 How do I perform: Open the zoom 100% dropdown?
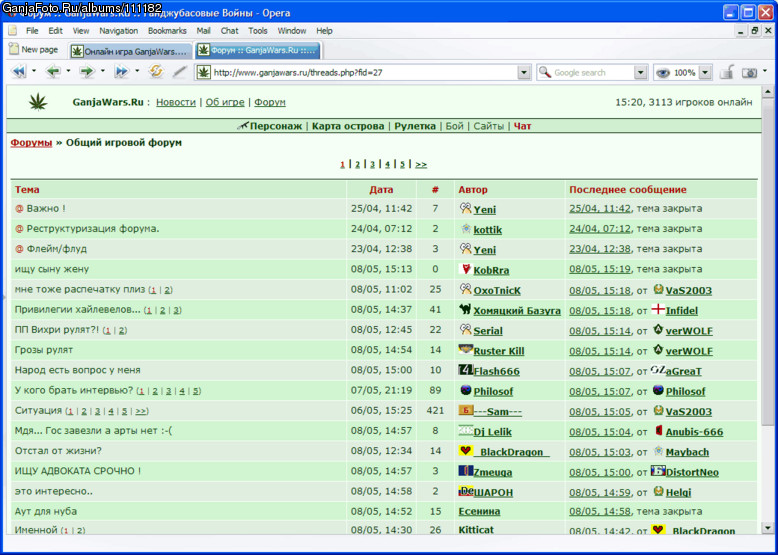705,72
